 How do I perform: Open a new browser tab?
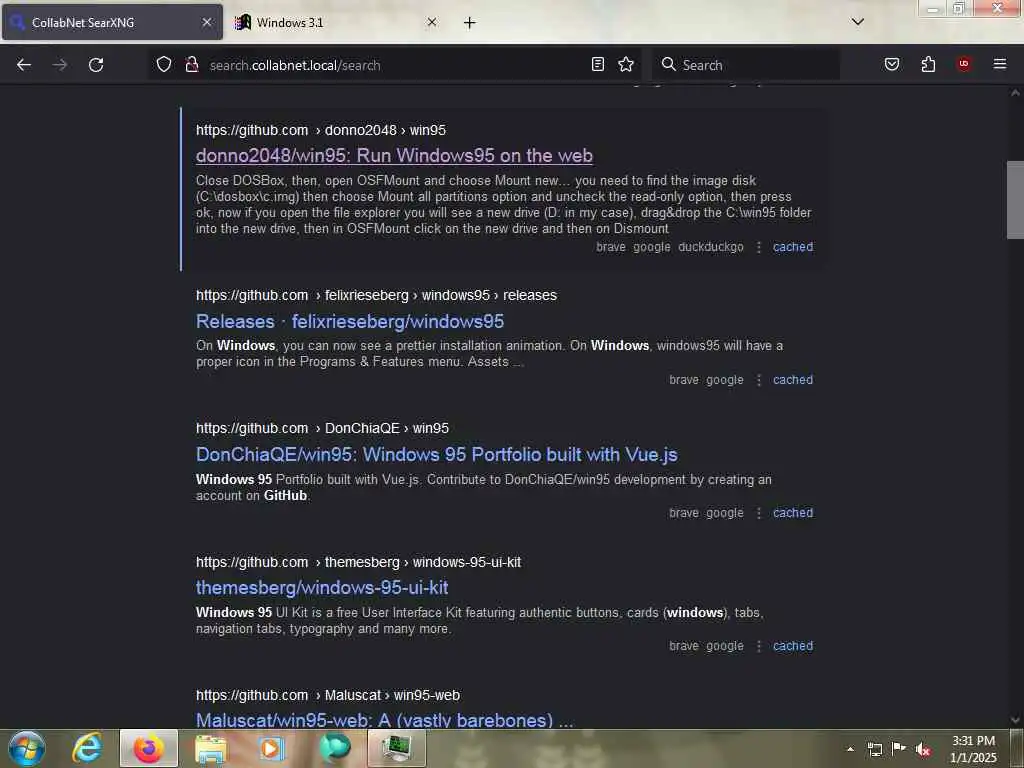click(470, 23)
